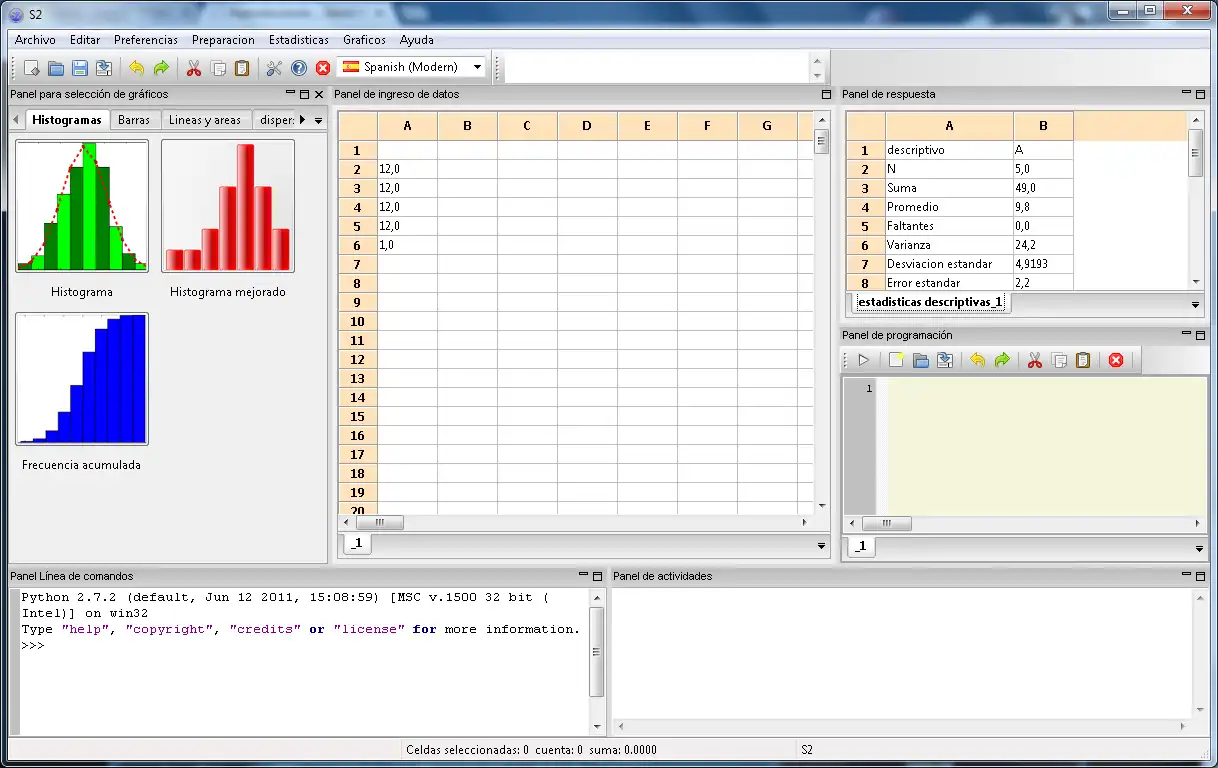Viewport: 1218px width, 768px height.
Task: Open the Editar menu
Action: pos(85,40)
